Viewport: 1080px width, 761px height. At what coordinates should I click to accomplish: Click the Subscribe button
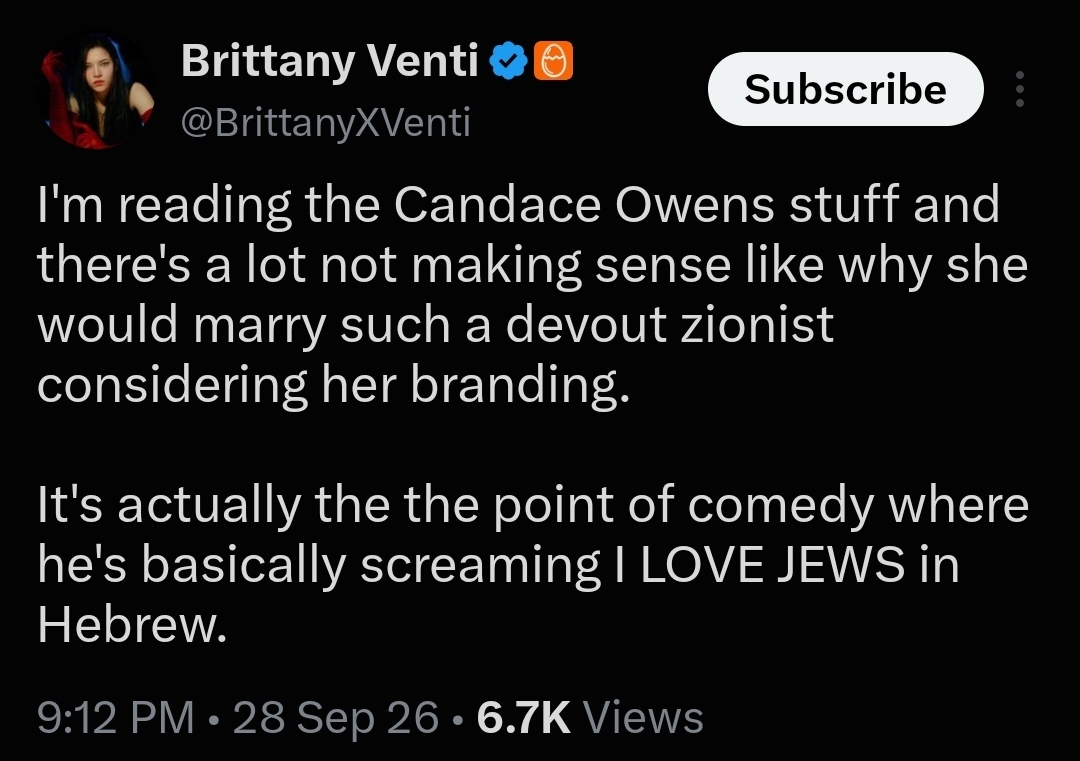pos(846,89)
